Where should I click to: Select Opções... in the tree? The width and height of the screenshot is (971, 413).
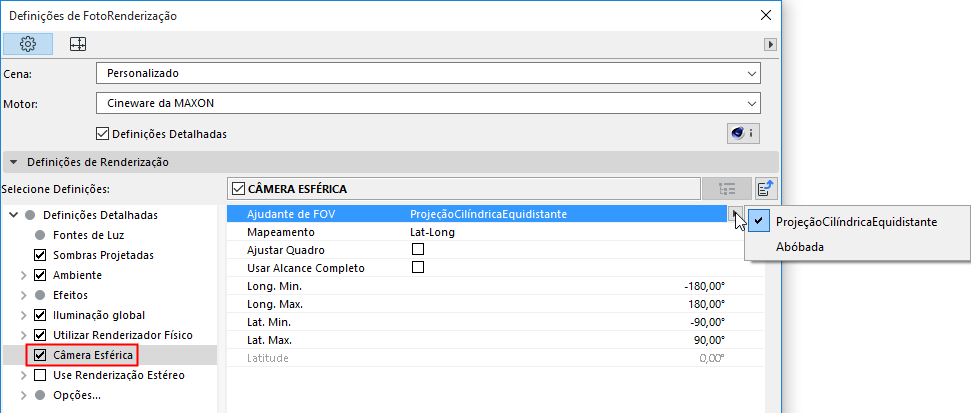pyautogui.click(x=77, y=395)
